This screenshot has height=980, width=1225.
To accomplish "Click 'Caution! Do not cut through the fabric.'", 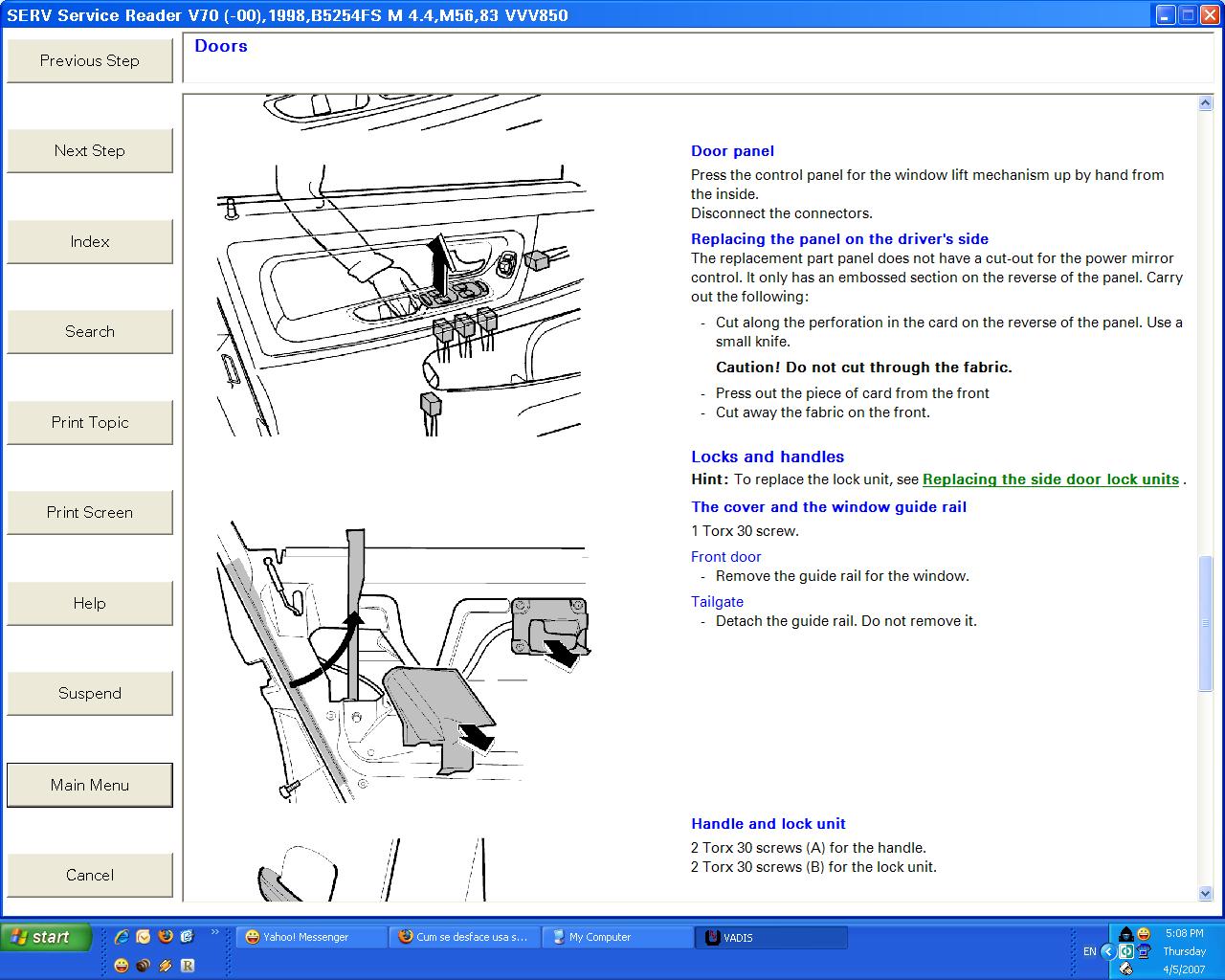I will pyautogui.click(x=864, y=367).
